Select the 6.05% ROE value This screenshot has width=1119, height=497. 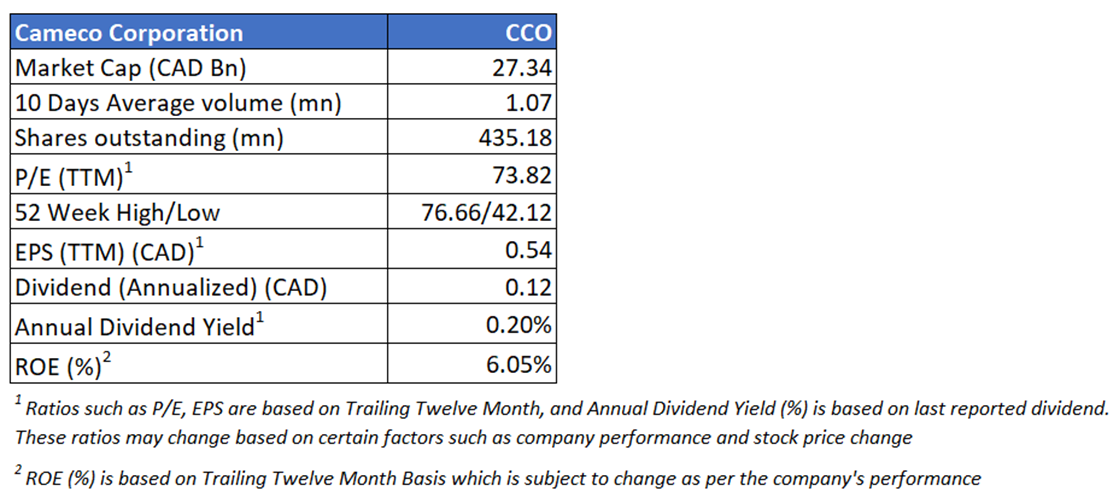[520, 365]
